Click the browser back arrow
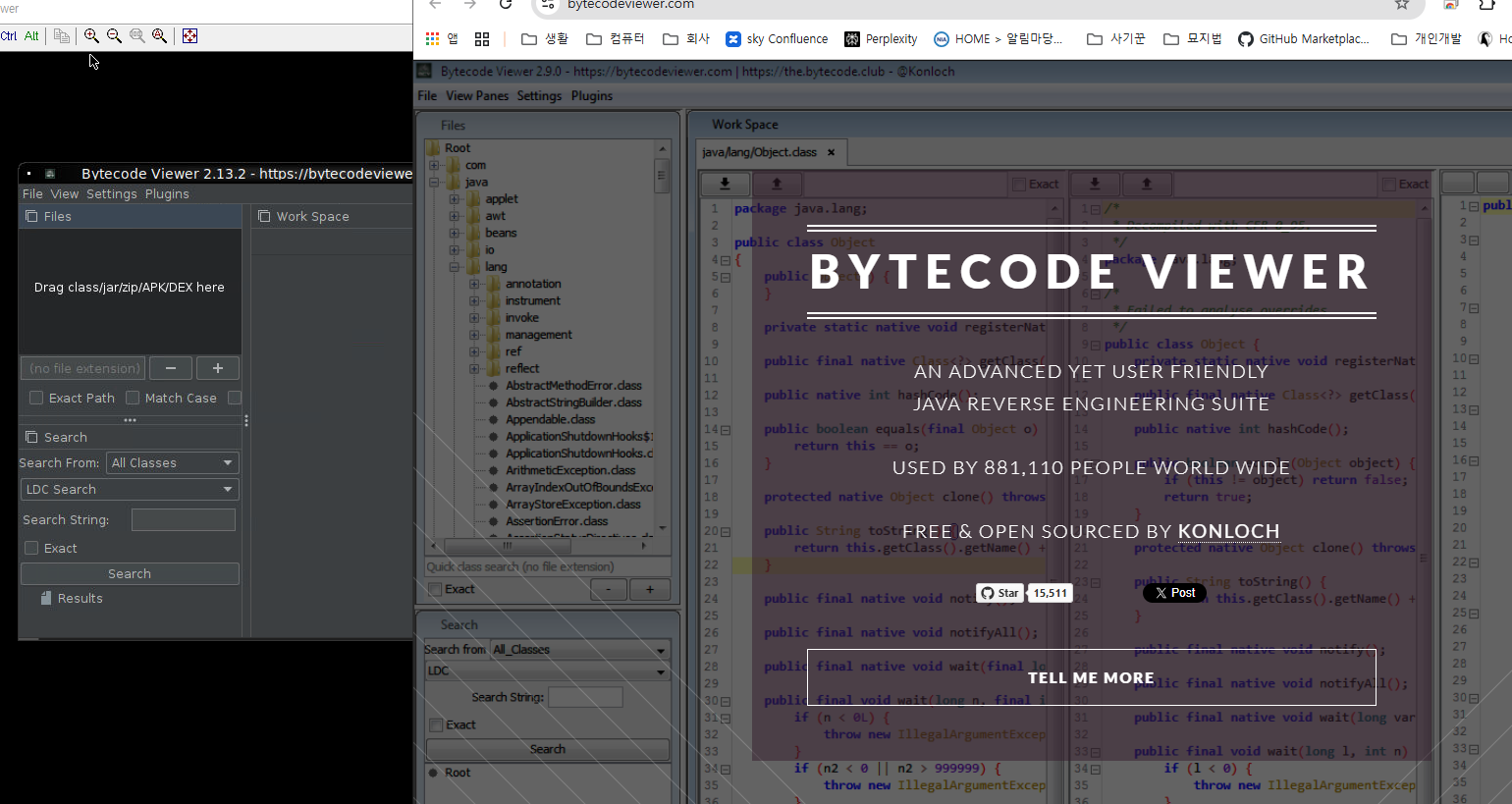1512x804 pixels. click(x=436, y=4)
